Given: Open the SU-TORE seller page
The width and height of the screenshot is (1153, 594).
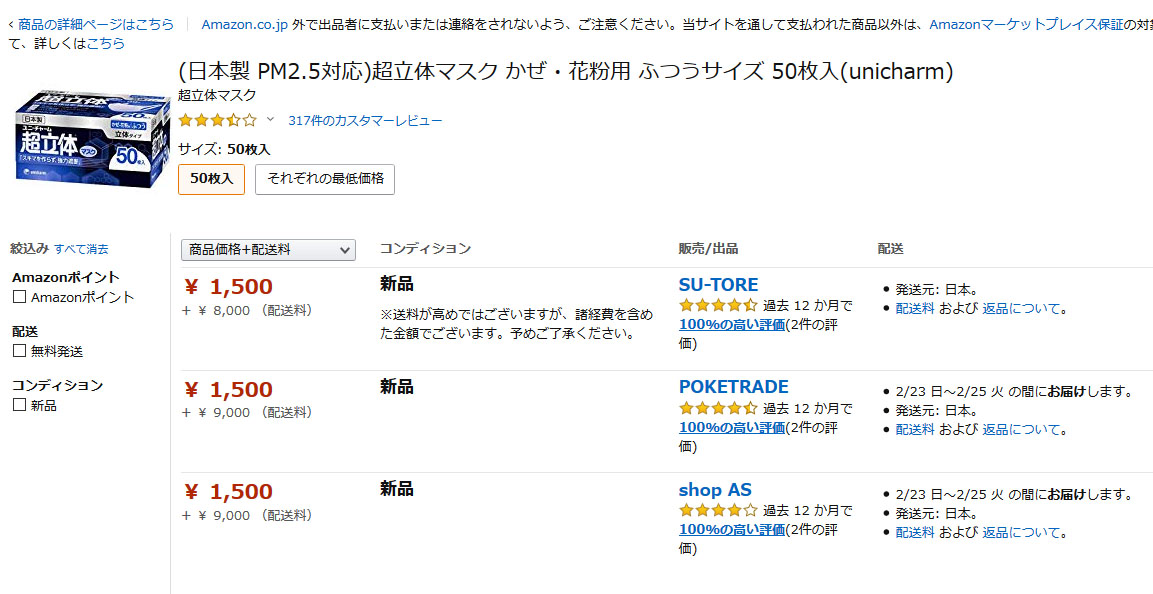Looking at the screenshot, I should coord(718,285).
